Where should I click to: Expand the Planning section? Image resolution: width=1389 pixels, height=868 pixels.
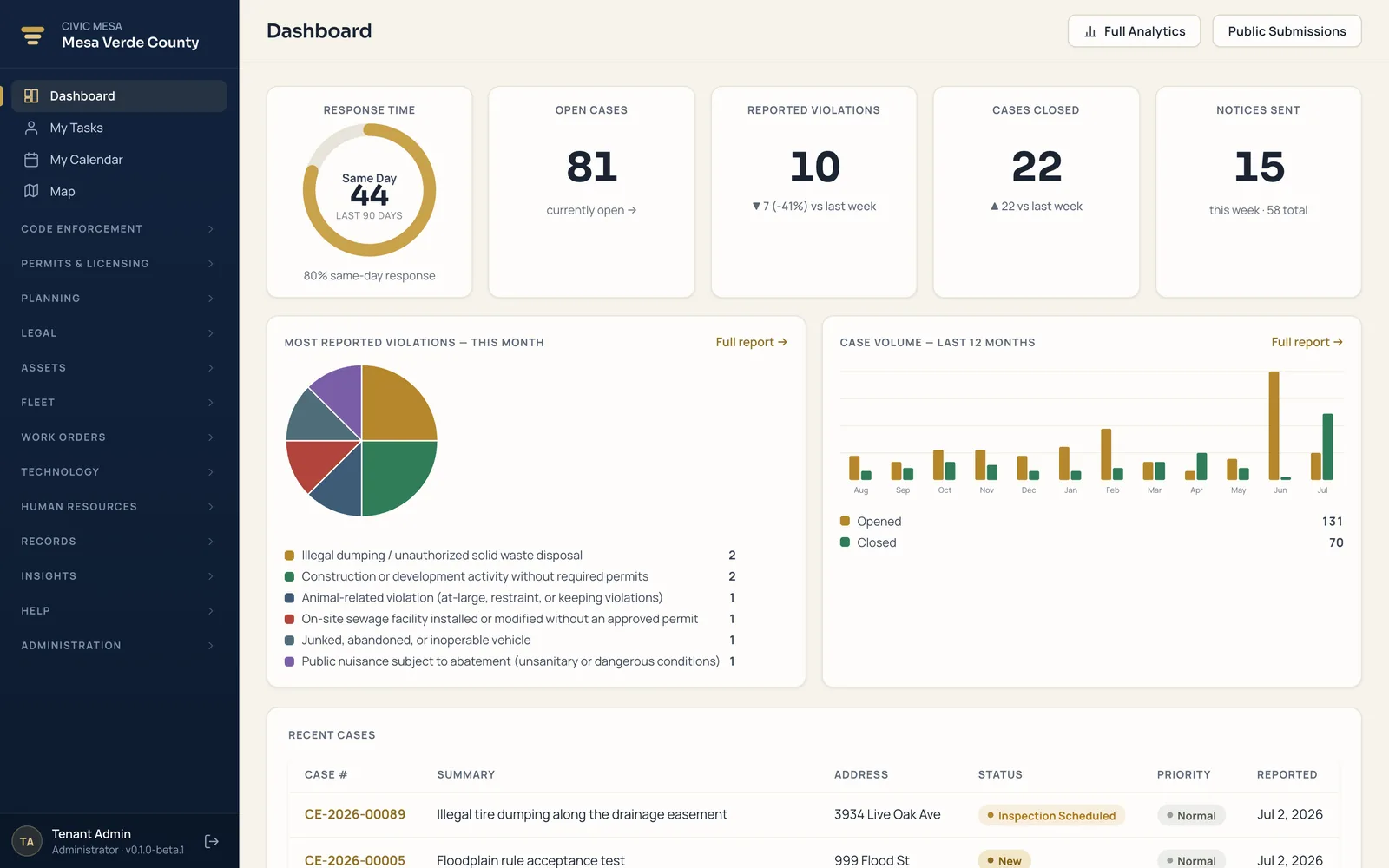pyautogui.click(x=119, y=299)
